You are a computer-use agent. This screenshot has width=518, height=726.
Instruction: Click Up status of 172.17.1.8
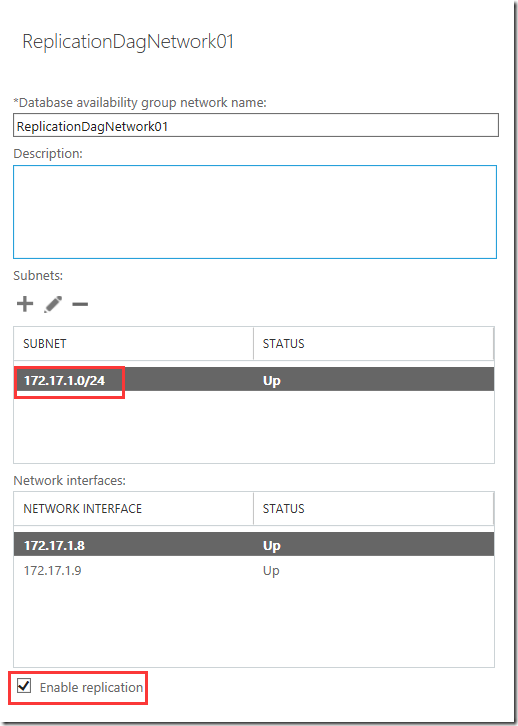272,545
